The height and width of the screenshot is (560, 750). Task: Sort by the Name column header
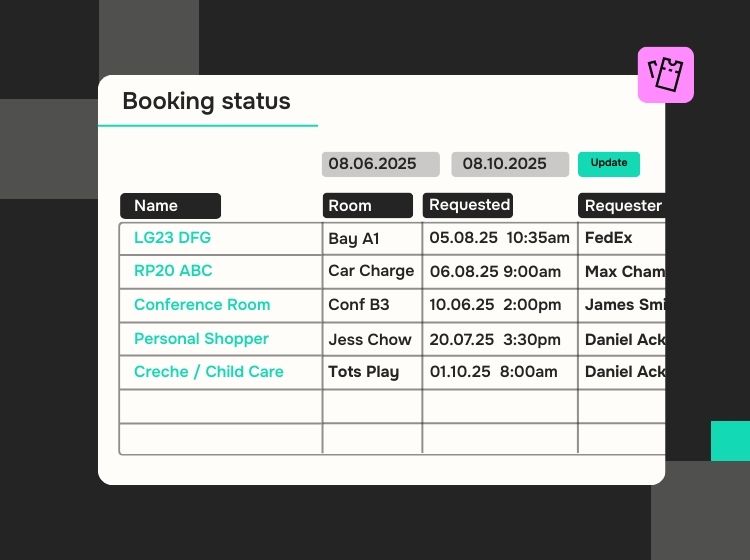[x=170, y=206]
